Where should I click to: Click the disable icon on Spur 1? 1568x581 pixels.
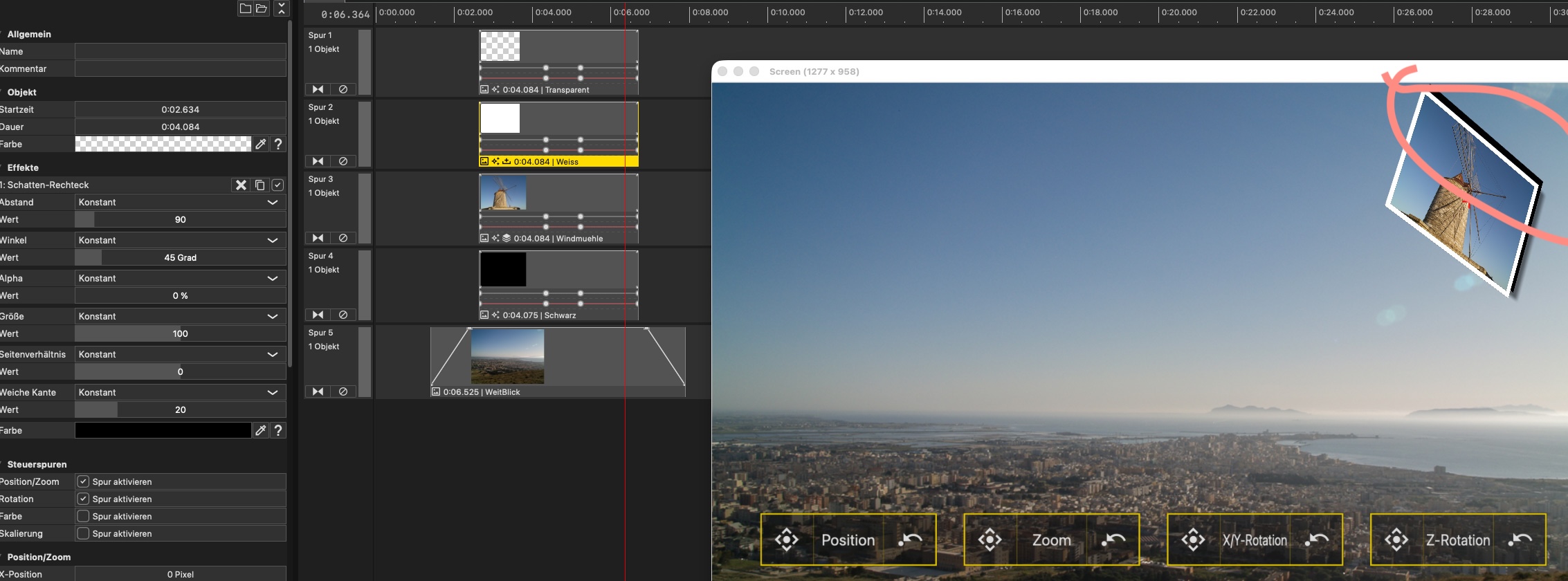[x=343, y=89]
